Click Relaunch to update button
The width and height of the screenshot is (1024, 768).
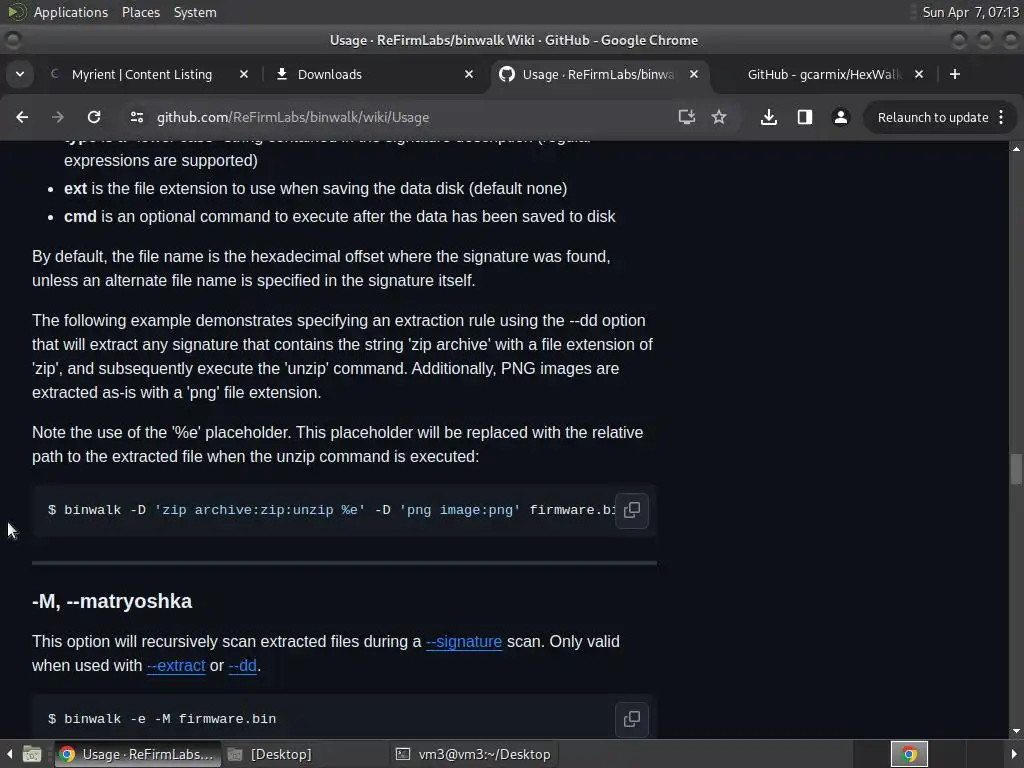933,118
